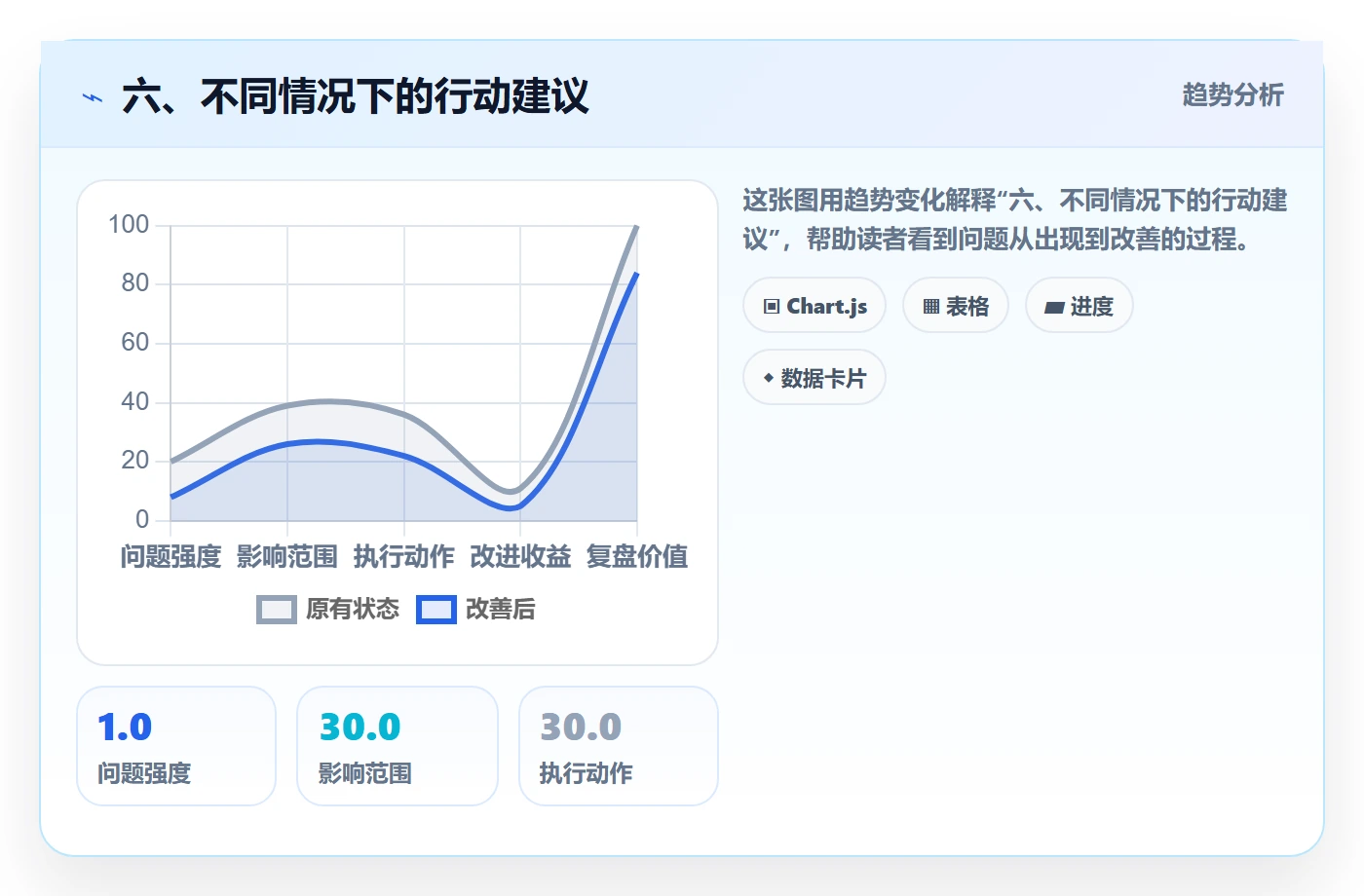The image size is (1364, 896).
Task: Select the Chart.js tag
Action: point(815,306)
